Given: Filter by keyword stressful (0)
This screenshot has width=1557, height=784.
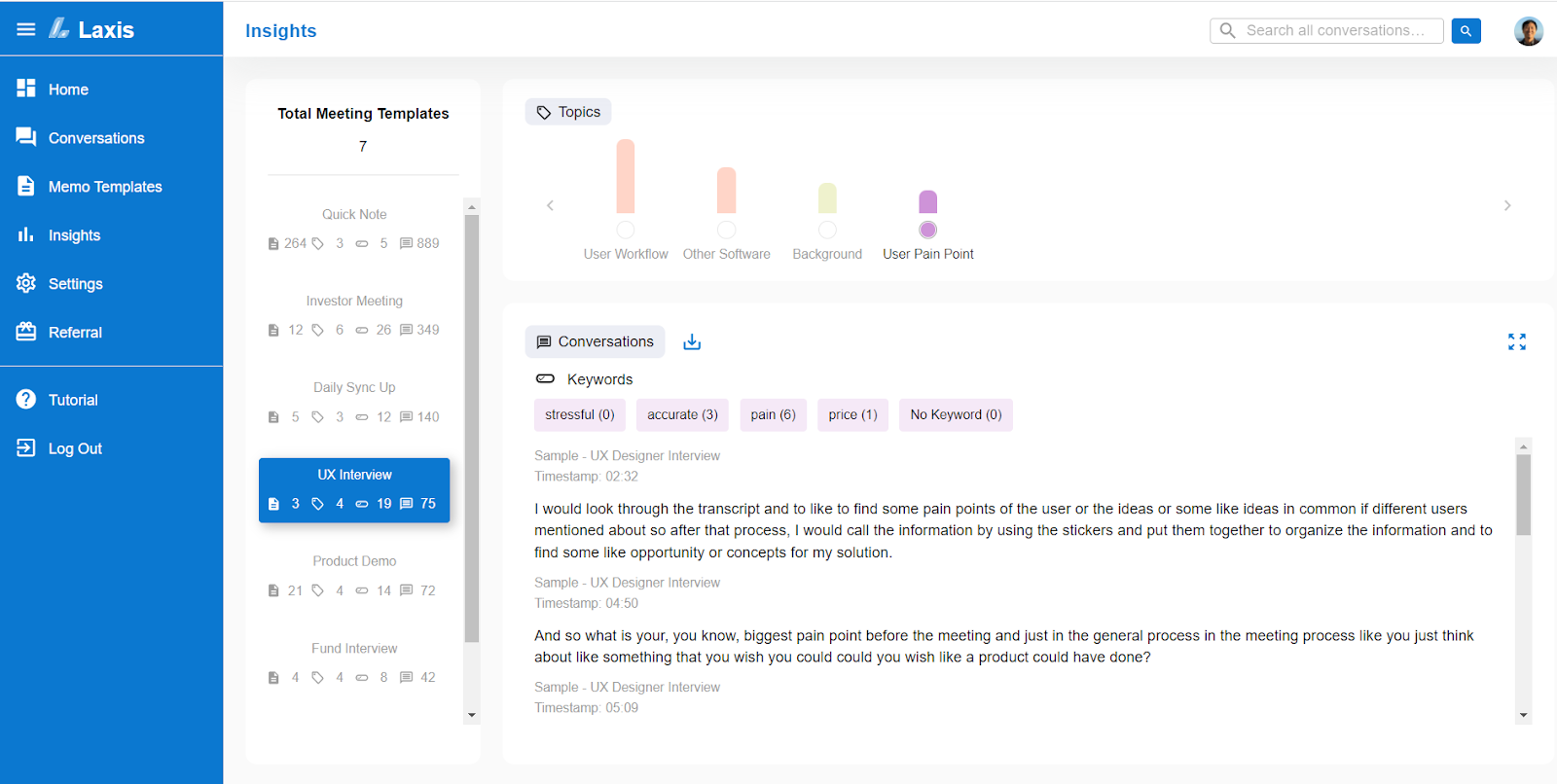Looking at the screenshot, I should coord(580,414).
